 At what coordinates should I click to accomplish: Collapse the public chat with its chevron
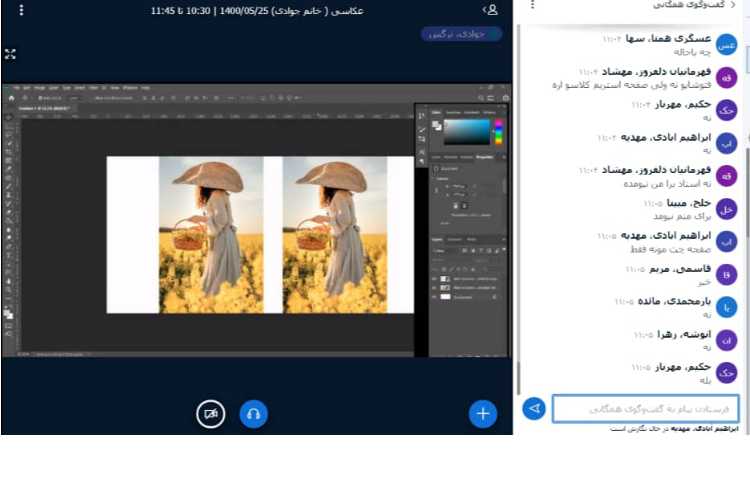(733, 5)
